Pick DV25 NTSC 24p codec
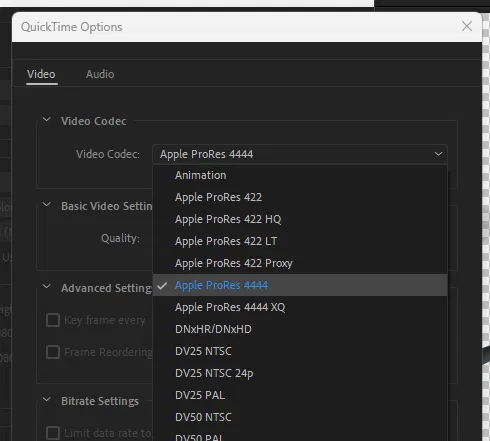 (300, 373)
